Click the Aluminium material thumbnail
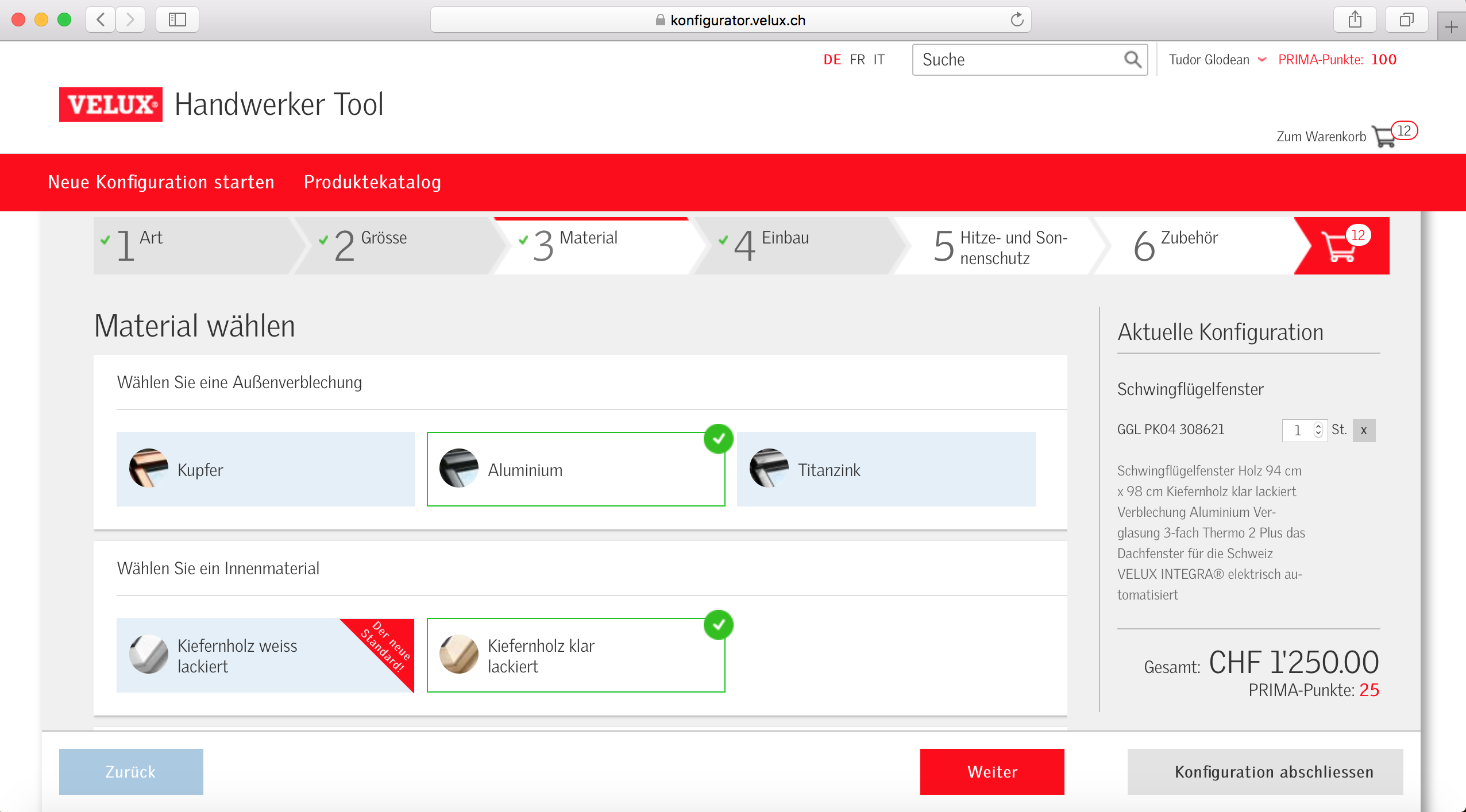 click(459, 468)
